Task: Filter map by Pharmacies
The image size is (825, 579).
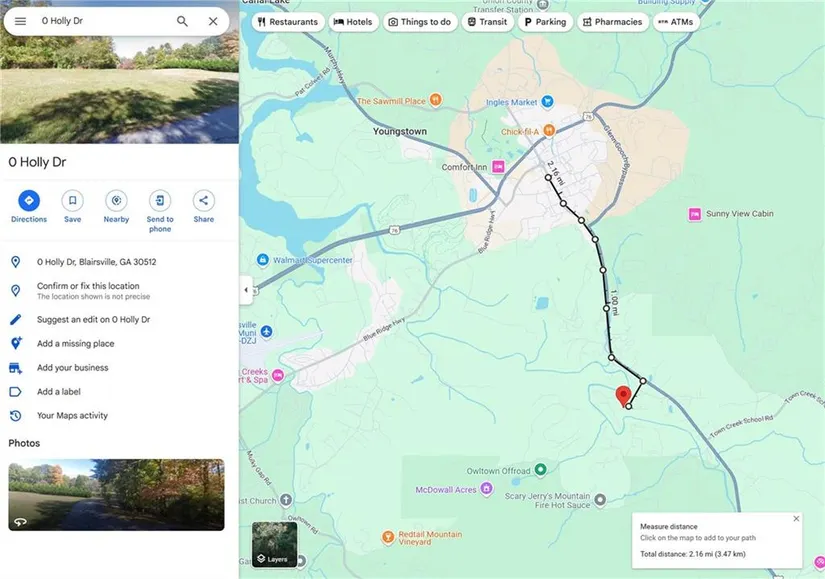Action: pos(612,22)
